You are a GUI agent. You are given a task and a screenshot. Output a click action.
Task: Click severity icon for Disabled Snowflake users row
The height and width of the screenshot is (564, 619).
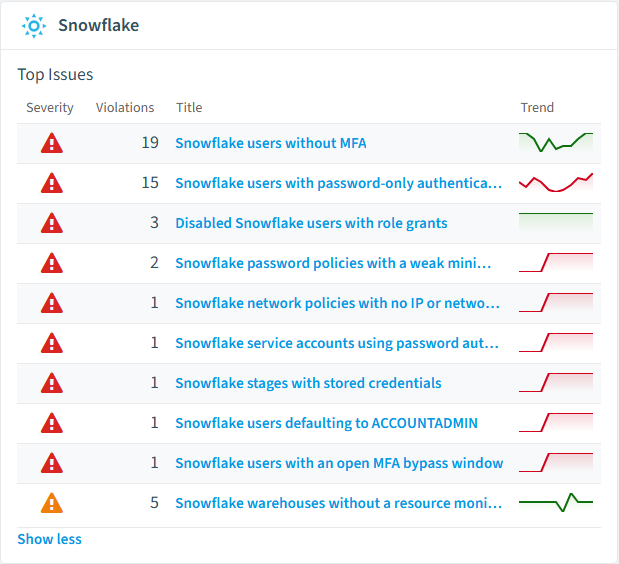(x=52, y=223)
